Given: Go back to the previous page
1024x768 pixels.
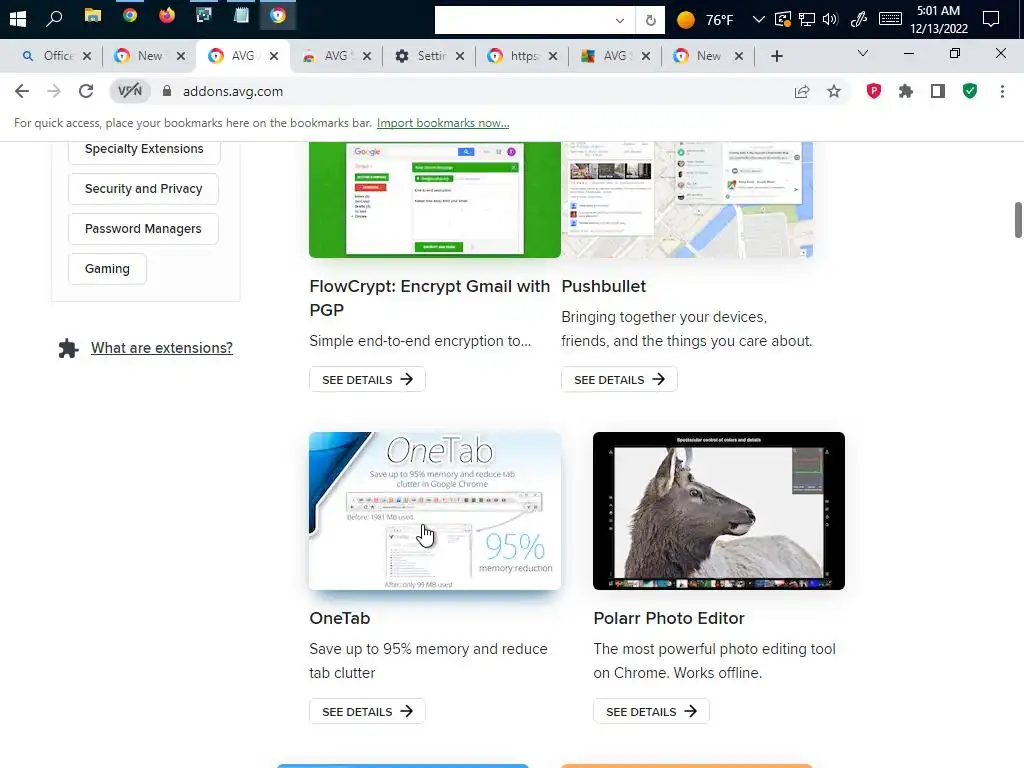Looking at the screenshot, I should coord(22,91).
